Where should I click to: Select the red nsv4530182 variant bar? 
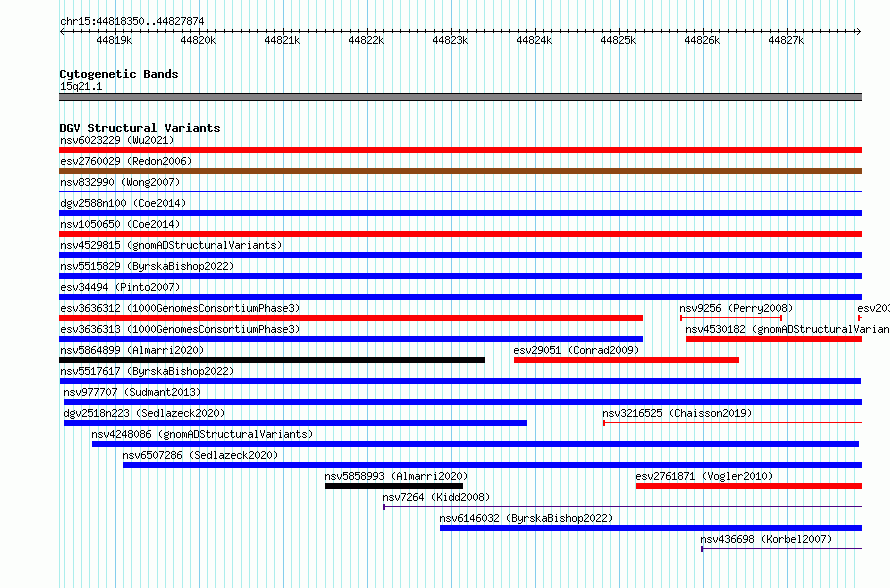pyautogui.click(x=774, y=339)
